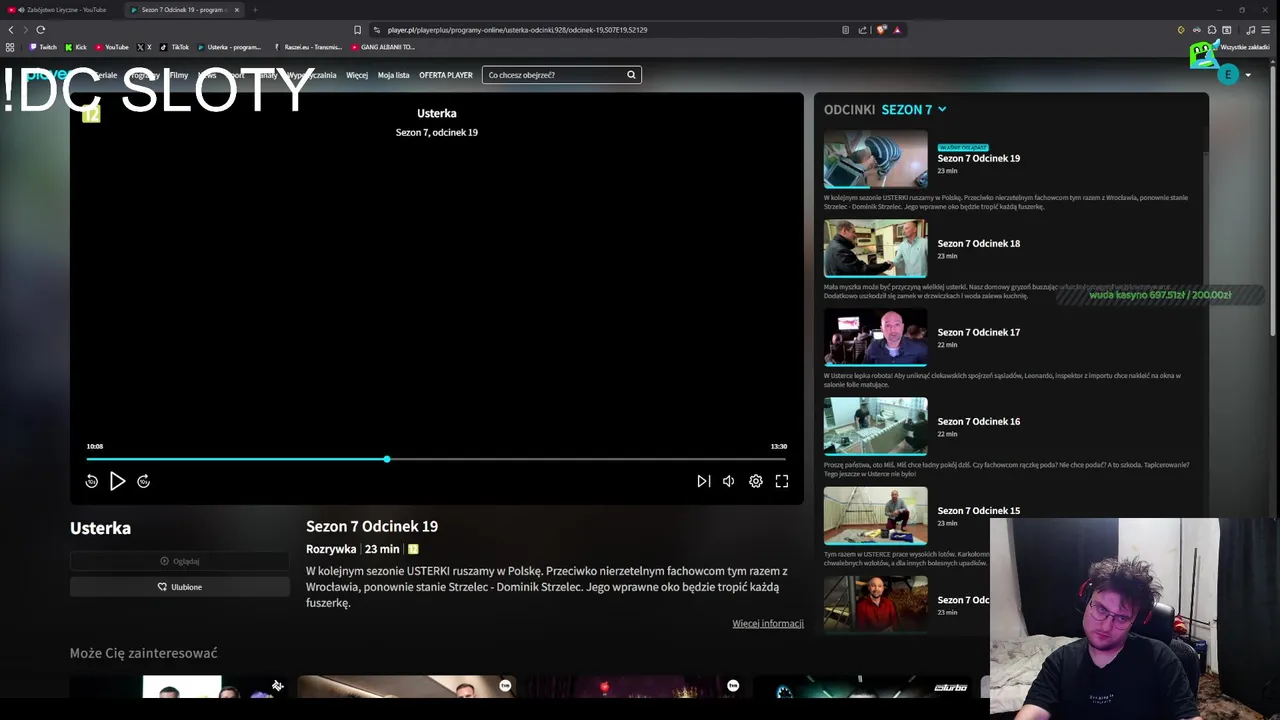Open the YouTube bookmark
The width and height of the screenshot is (1280, 720).
tap(112, 47)
